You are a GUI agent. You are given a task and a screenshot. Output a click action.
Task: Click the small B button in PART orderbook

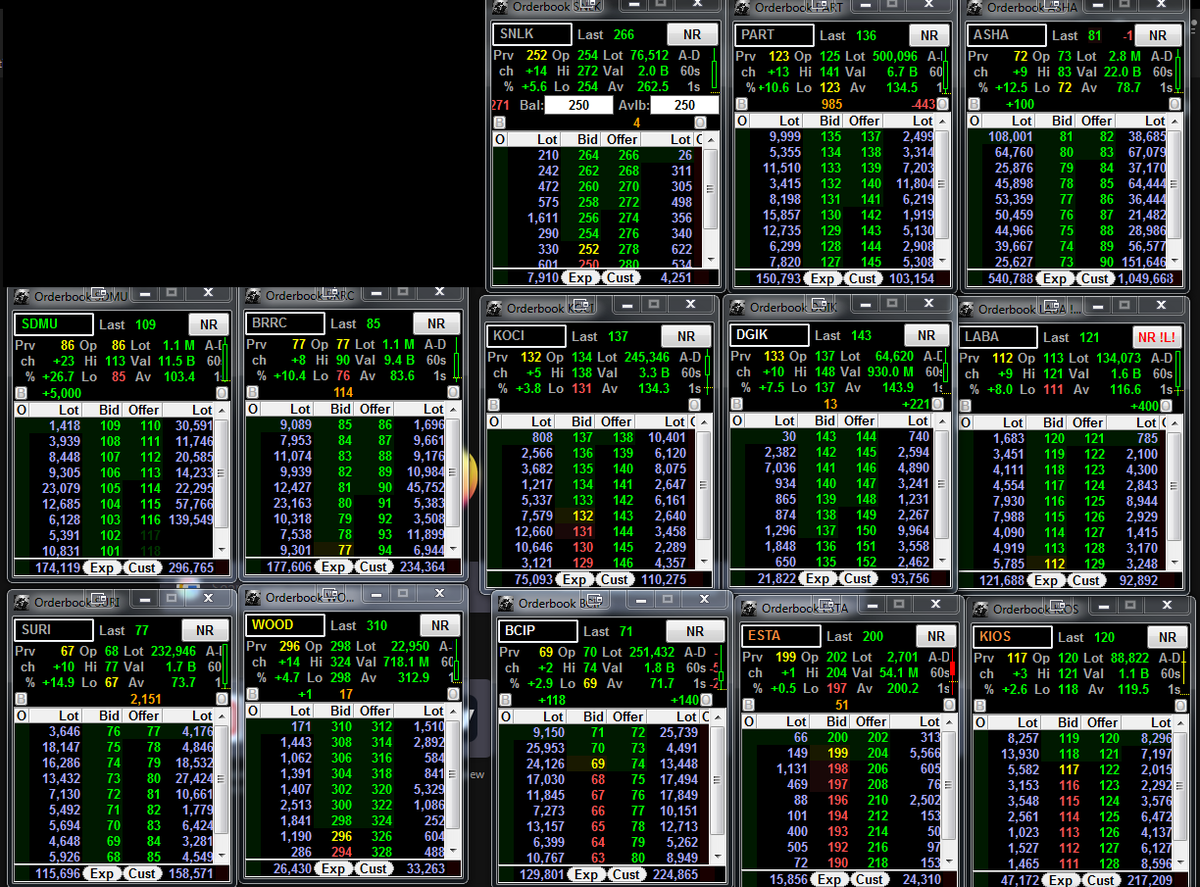click(741, 104)
